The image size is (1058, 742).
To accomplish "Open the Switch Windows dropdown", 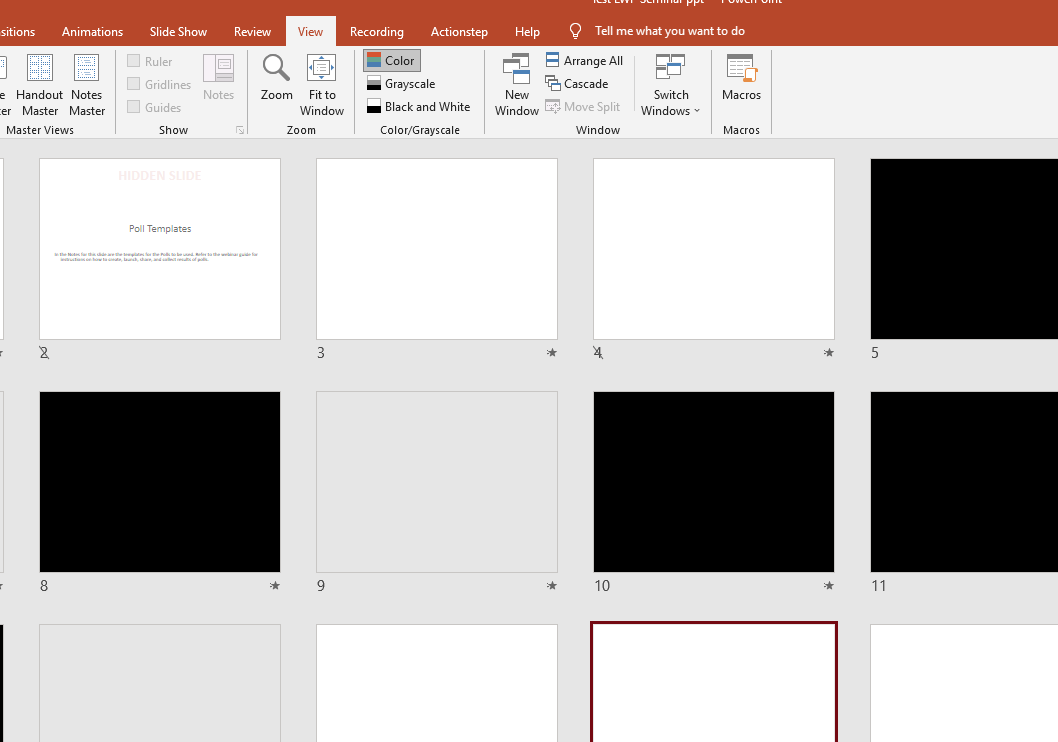I will (671, 86).
